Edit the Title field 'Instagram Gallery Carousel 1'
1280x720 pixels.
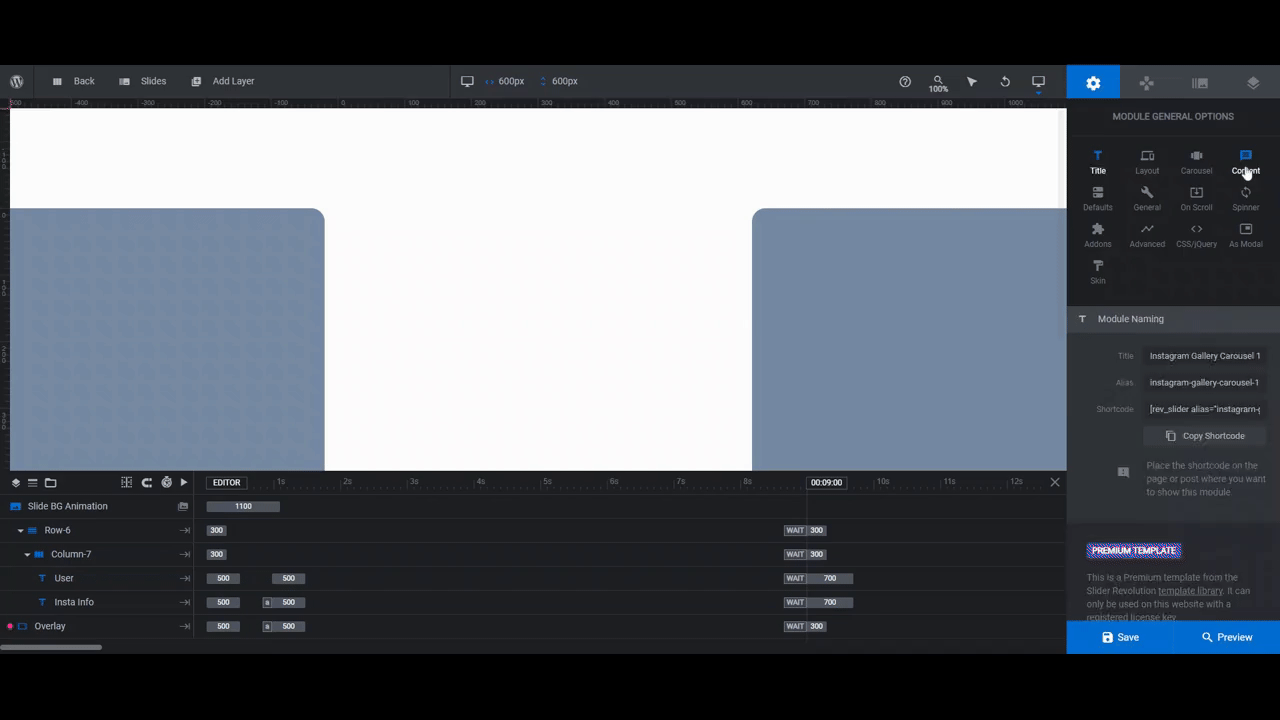(1205, 356)
